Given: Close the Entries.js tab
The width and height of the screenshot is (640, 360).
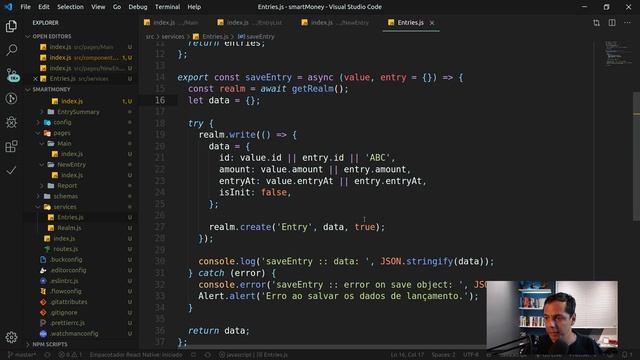Looking at the screenshot, I should [x=432, y=23].
